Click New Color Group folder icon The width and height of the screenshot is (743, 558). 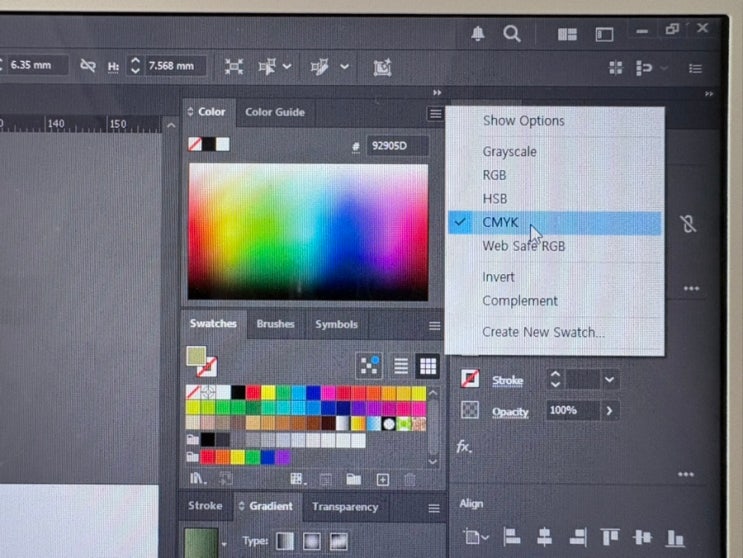[x=353, y=480]
